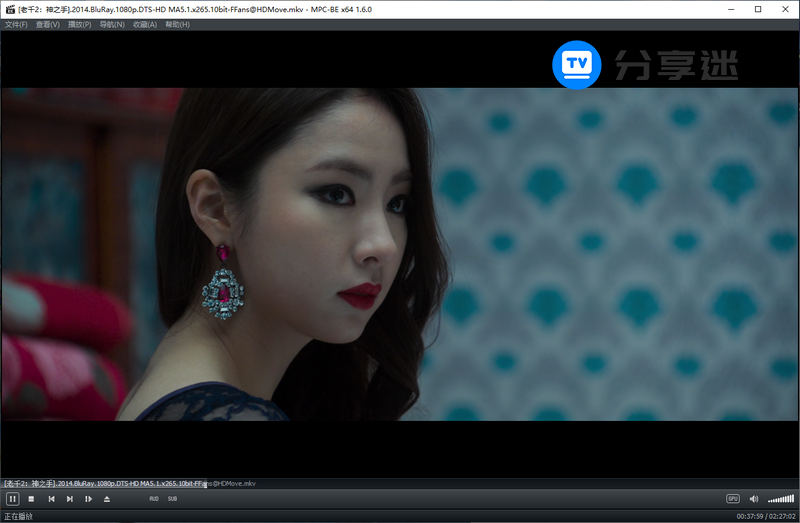Jump to the previous file or chapter
Screen dimensions: 800x523
51,498
